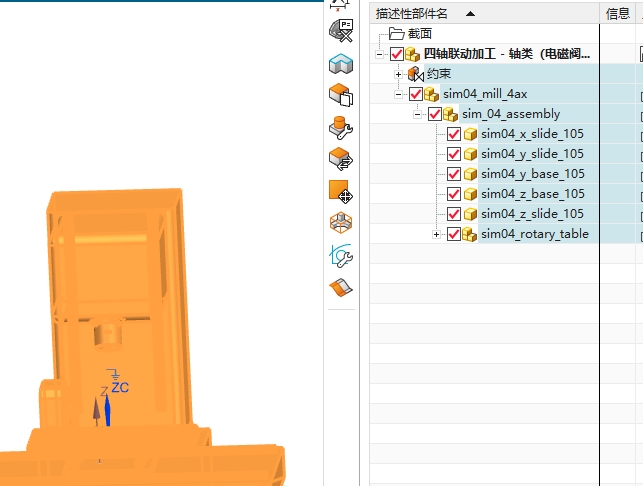
Task: Click the orange wireframe box icon
Action: tap(342, 223)
